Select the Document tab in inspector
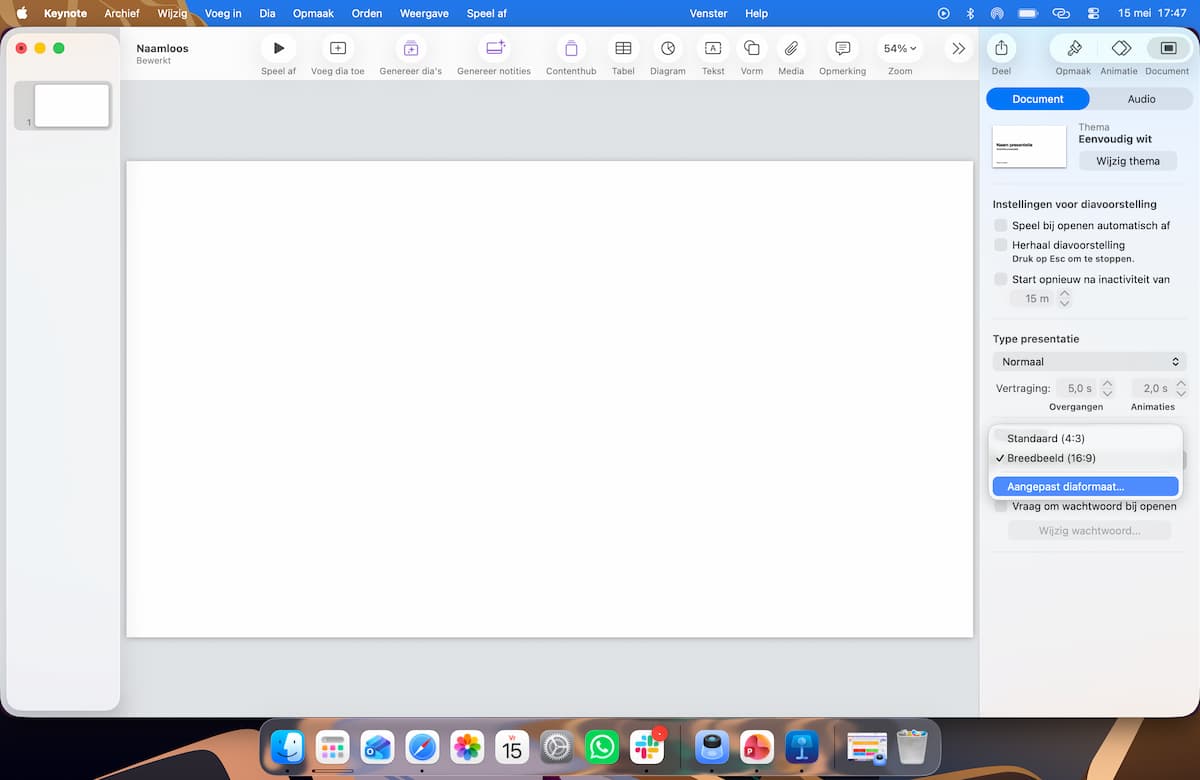 pyautogui.click(x=1038, y=99)
